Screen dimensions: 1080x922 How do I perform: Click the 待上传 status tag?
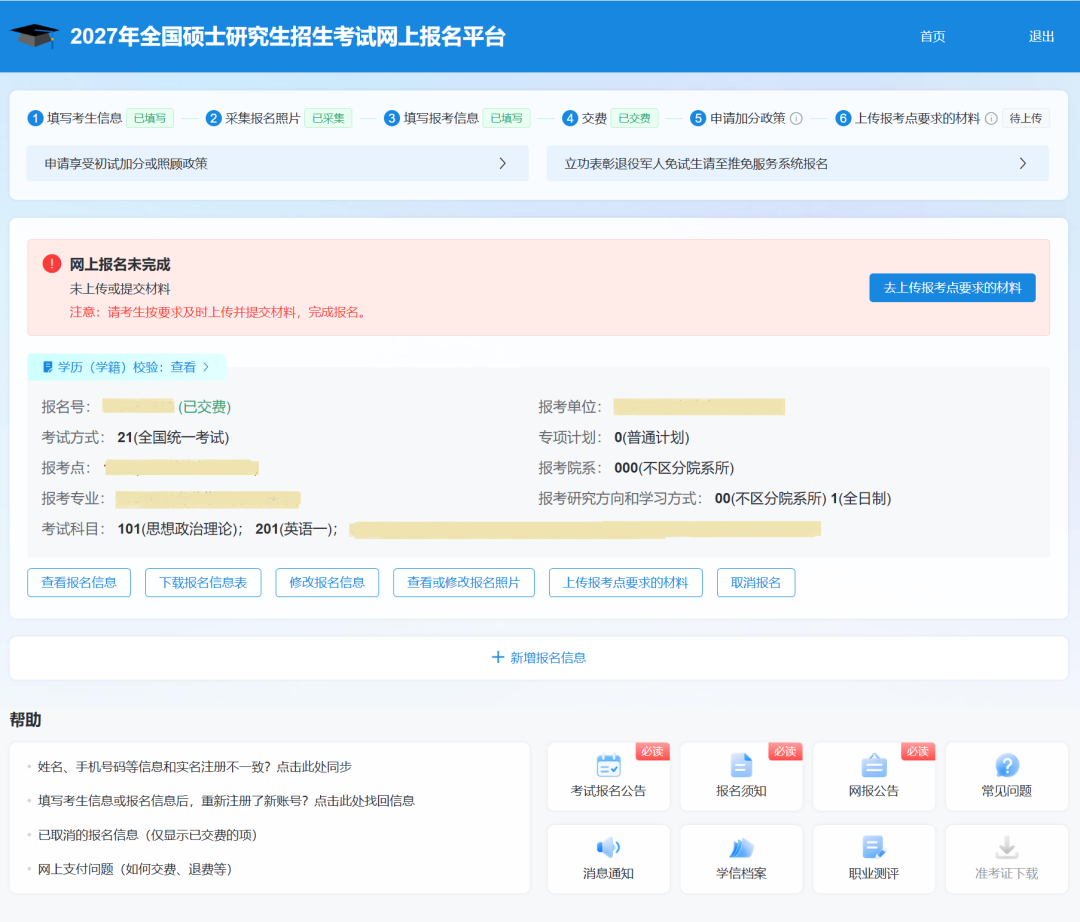click(1026, 118)
